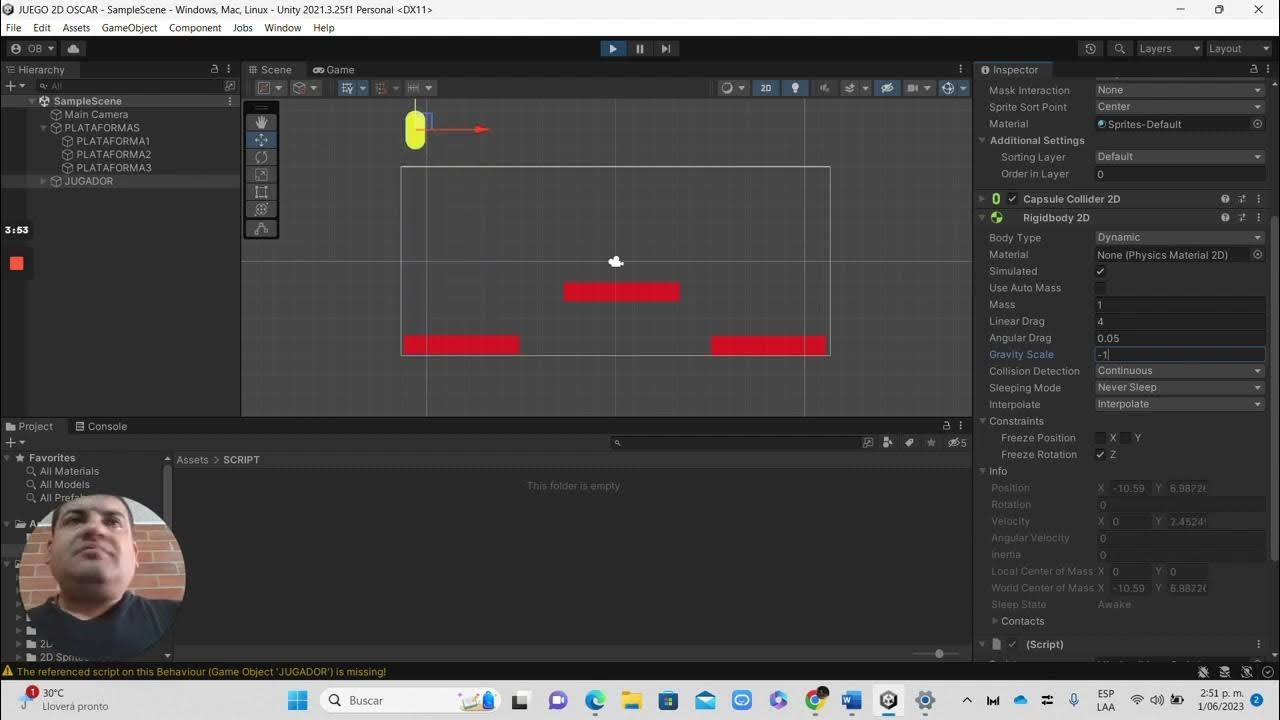Expand the Contacts foldout
Screen dimensions: 1280x720
(x=994, y=621)
